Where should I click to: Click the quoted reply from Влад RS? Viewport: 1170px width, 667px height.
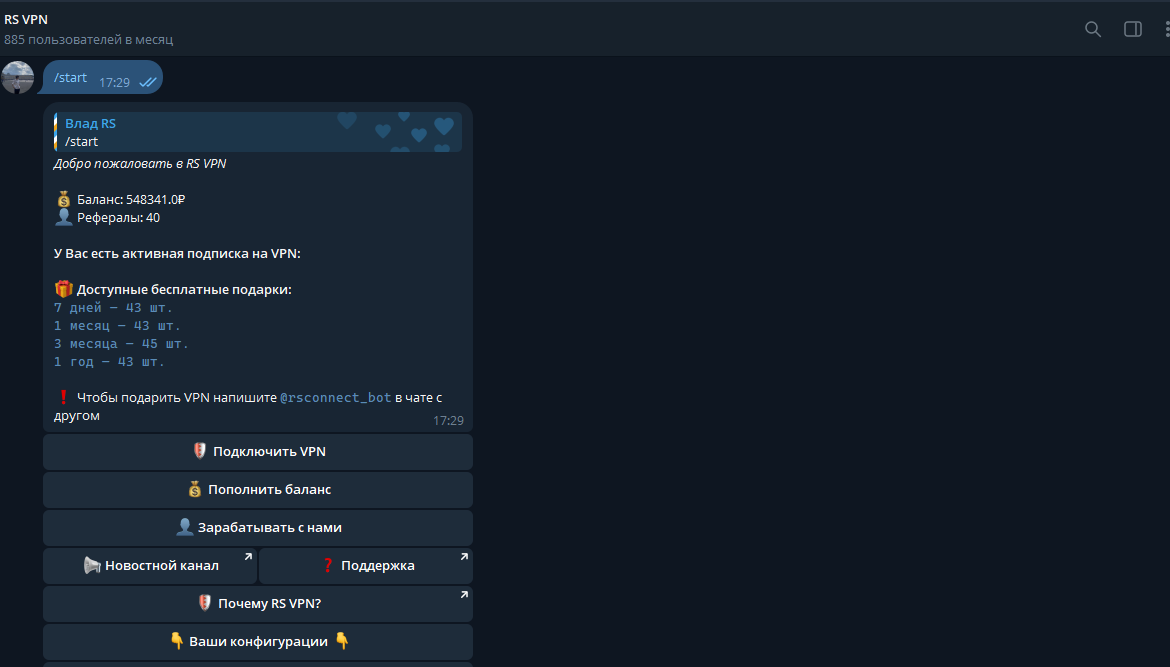[257, 132]
